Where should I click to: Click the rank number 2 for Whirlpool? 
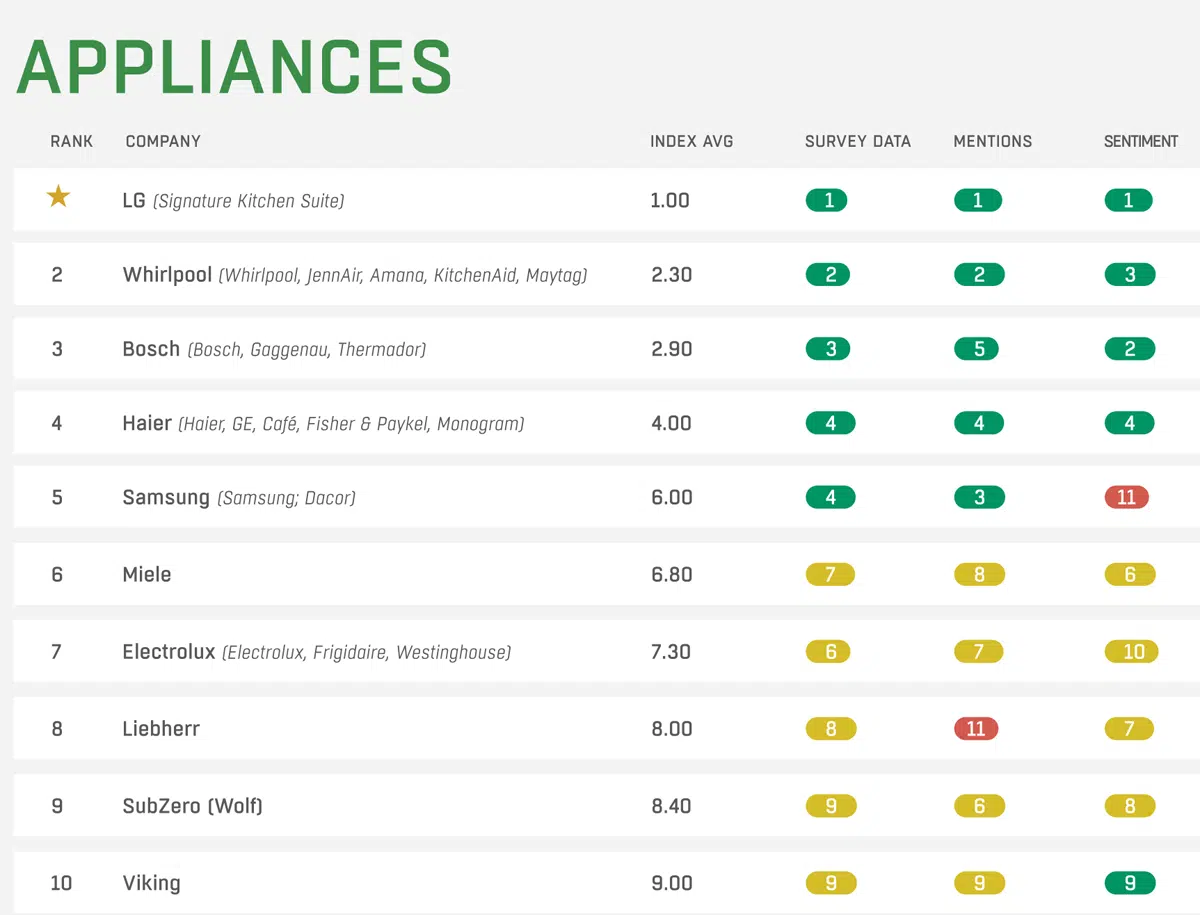(57, 274)
